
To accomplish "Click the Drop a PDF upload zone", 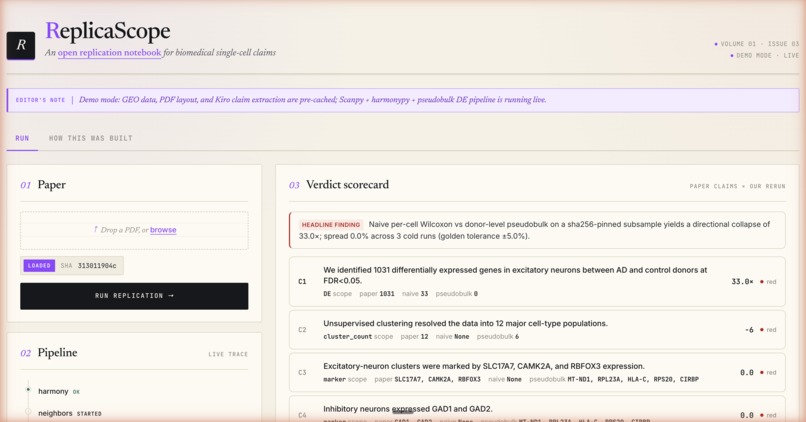I will coord(134,230).
